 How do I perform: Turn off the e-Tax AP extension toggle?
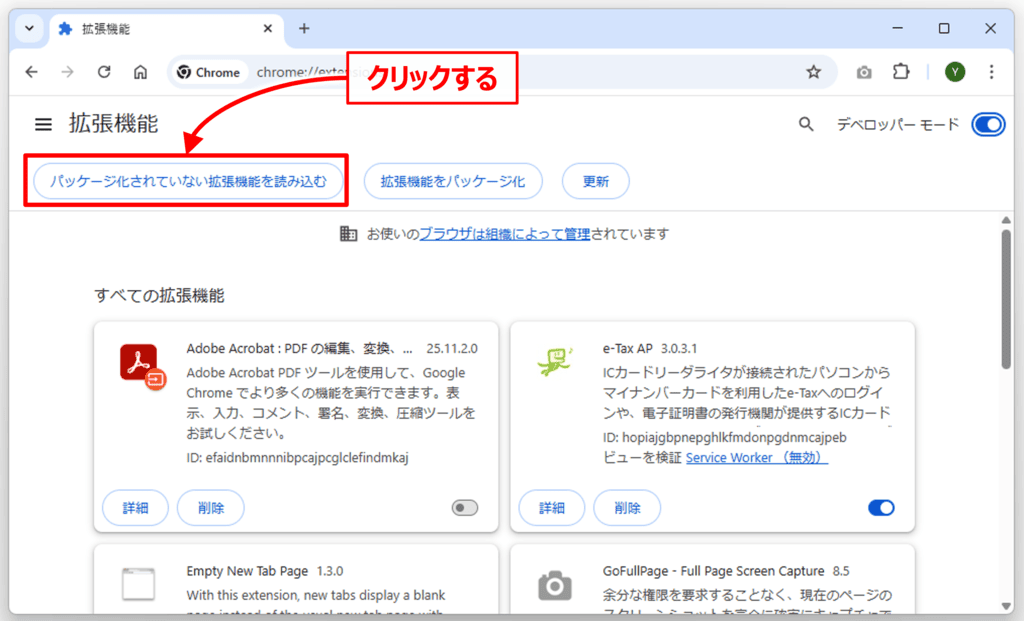point(881,507)
